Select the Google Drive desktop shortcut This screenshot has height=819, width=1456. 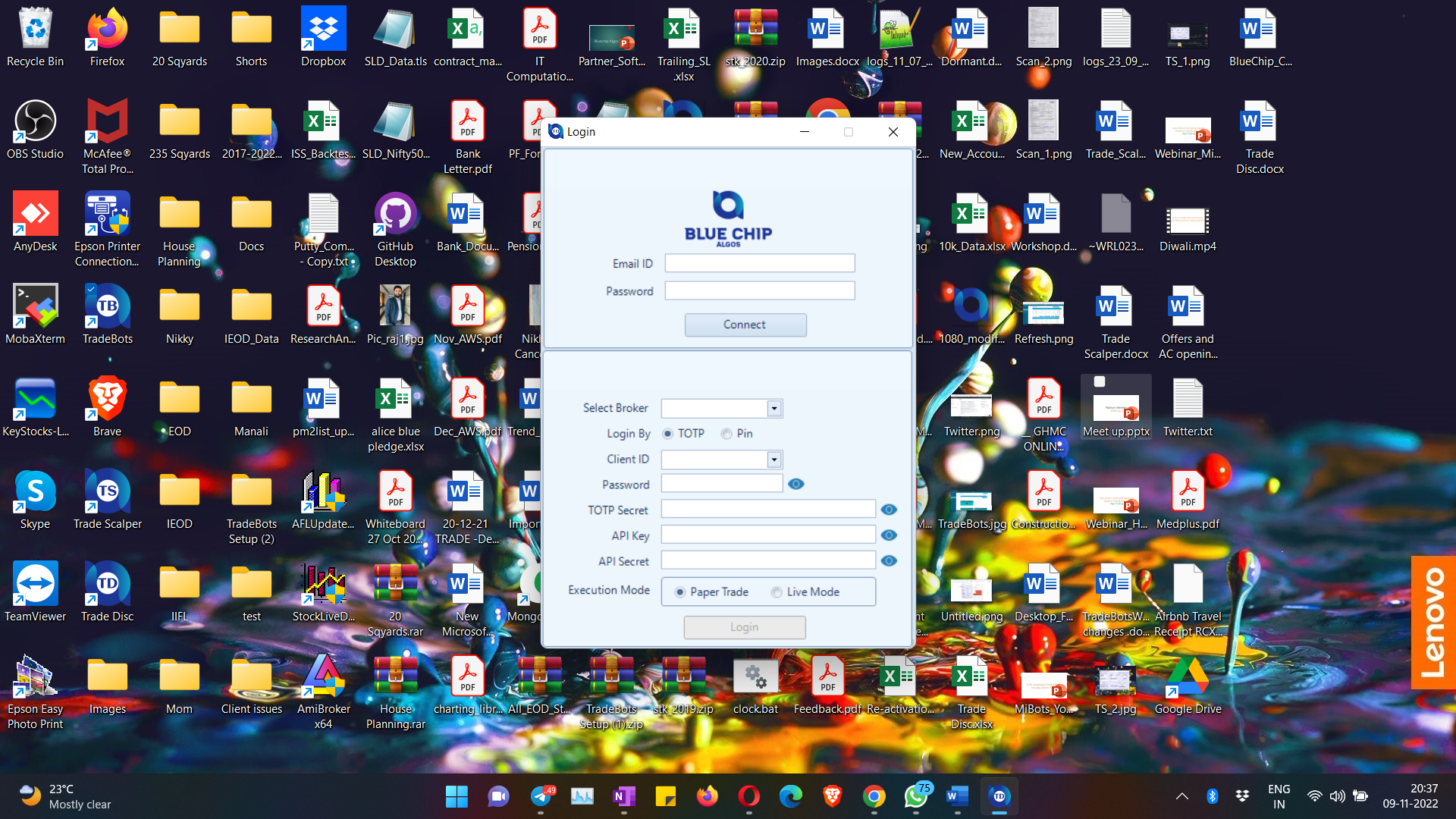point(1188,686)
